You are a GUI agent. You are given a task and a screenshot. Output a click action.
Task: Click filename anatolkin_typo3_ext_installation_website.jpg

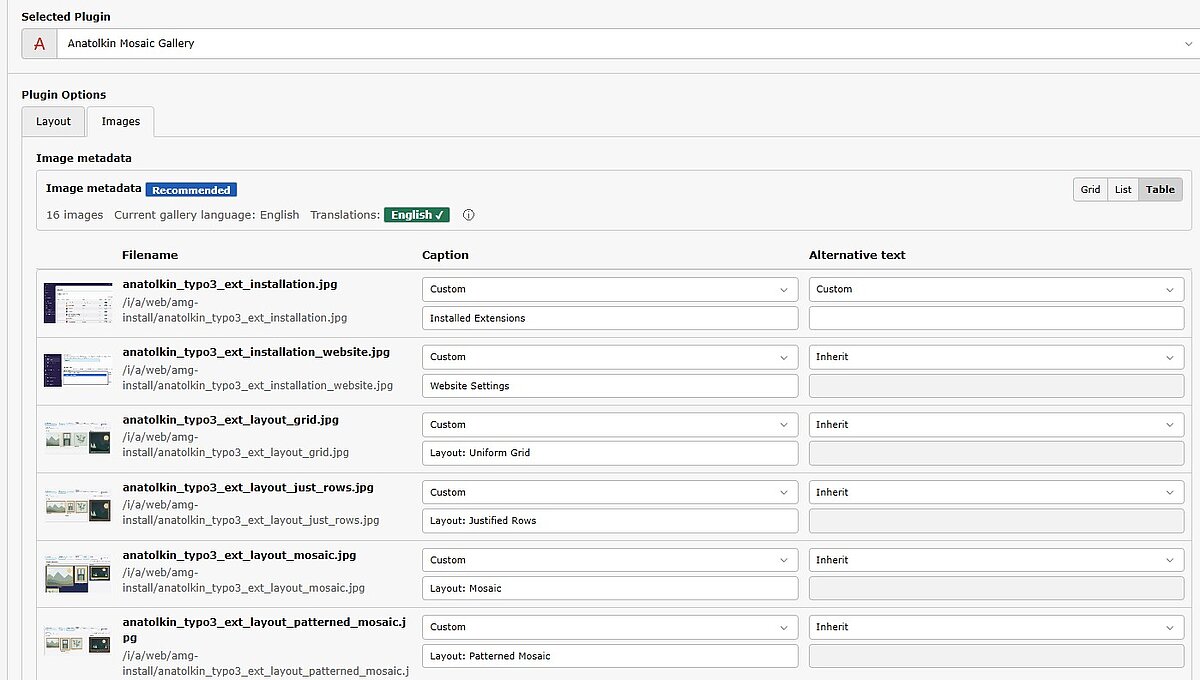point(256,352)
